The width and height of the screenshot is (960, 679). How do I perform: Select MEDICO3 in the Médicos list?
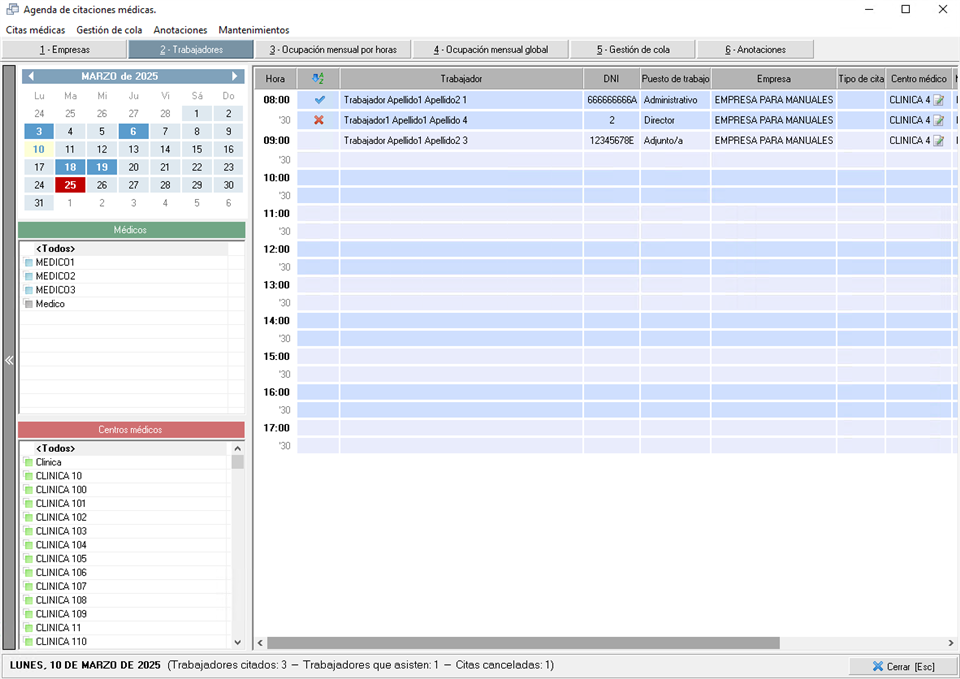click(55, 290)
